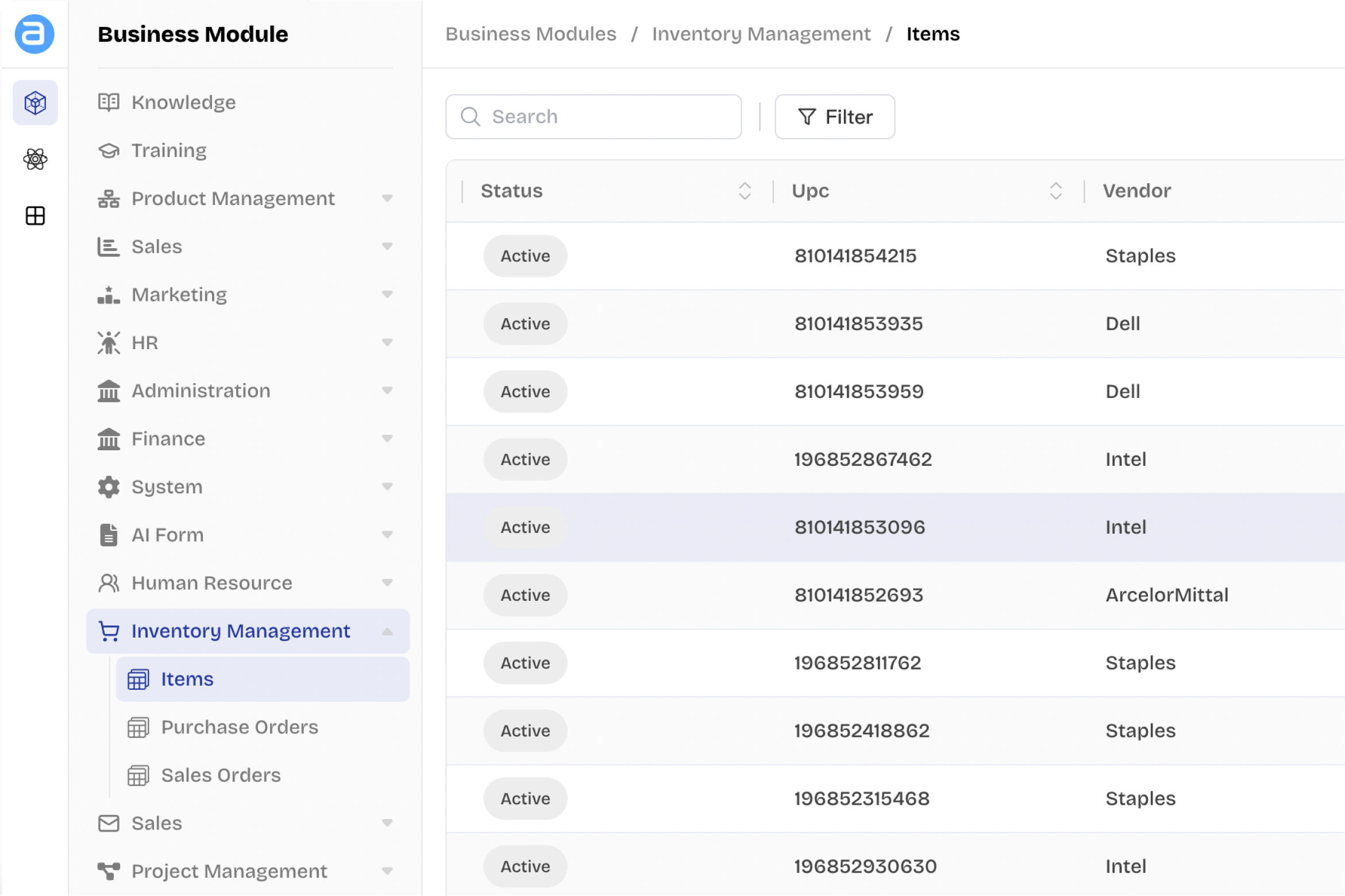
Task: Select the cube modules icon in rail
Action: [x=35, y=103]
